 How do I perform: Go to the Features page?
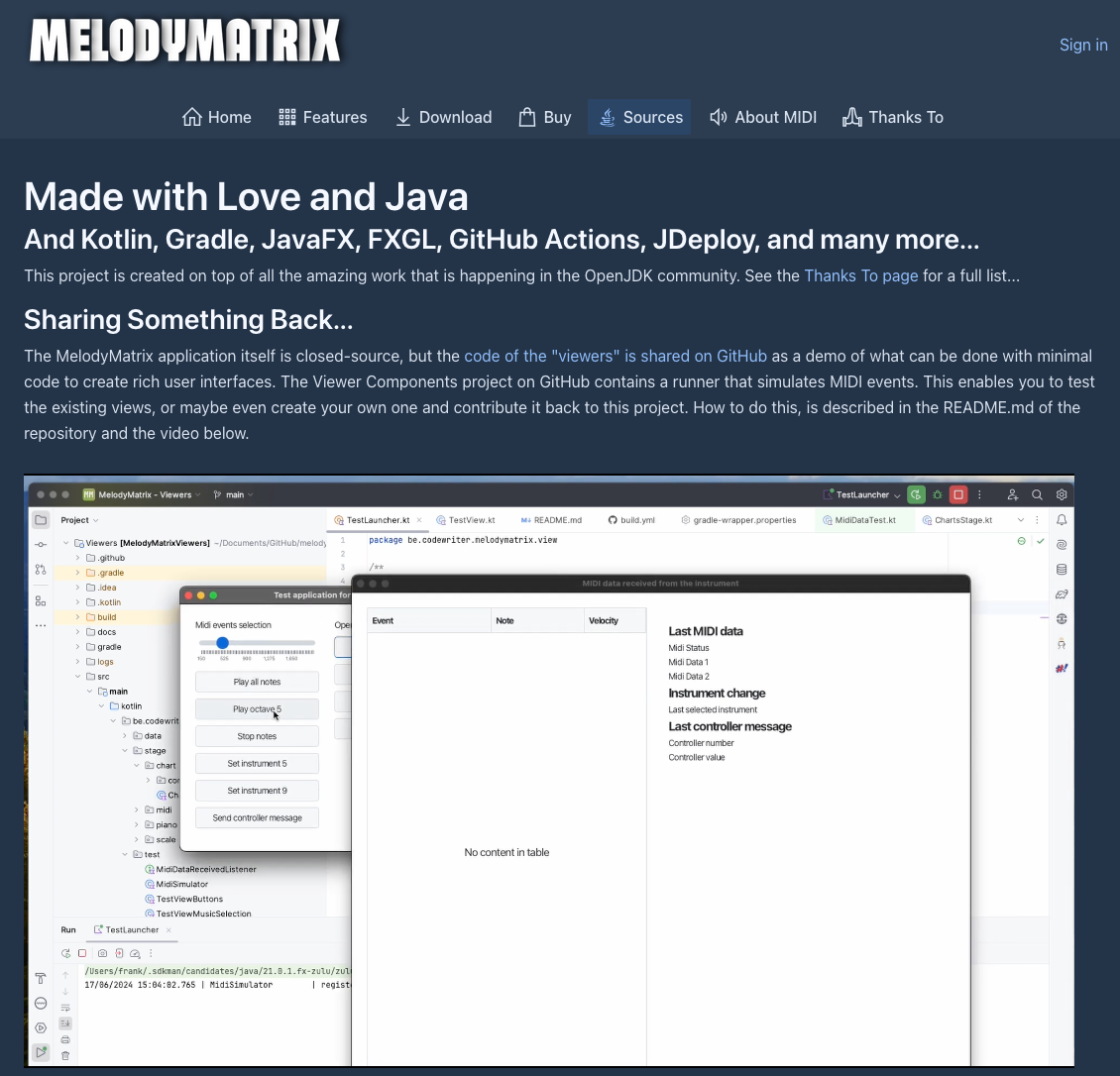pos(322,117)
